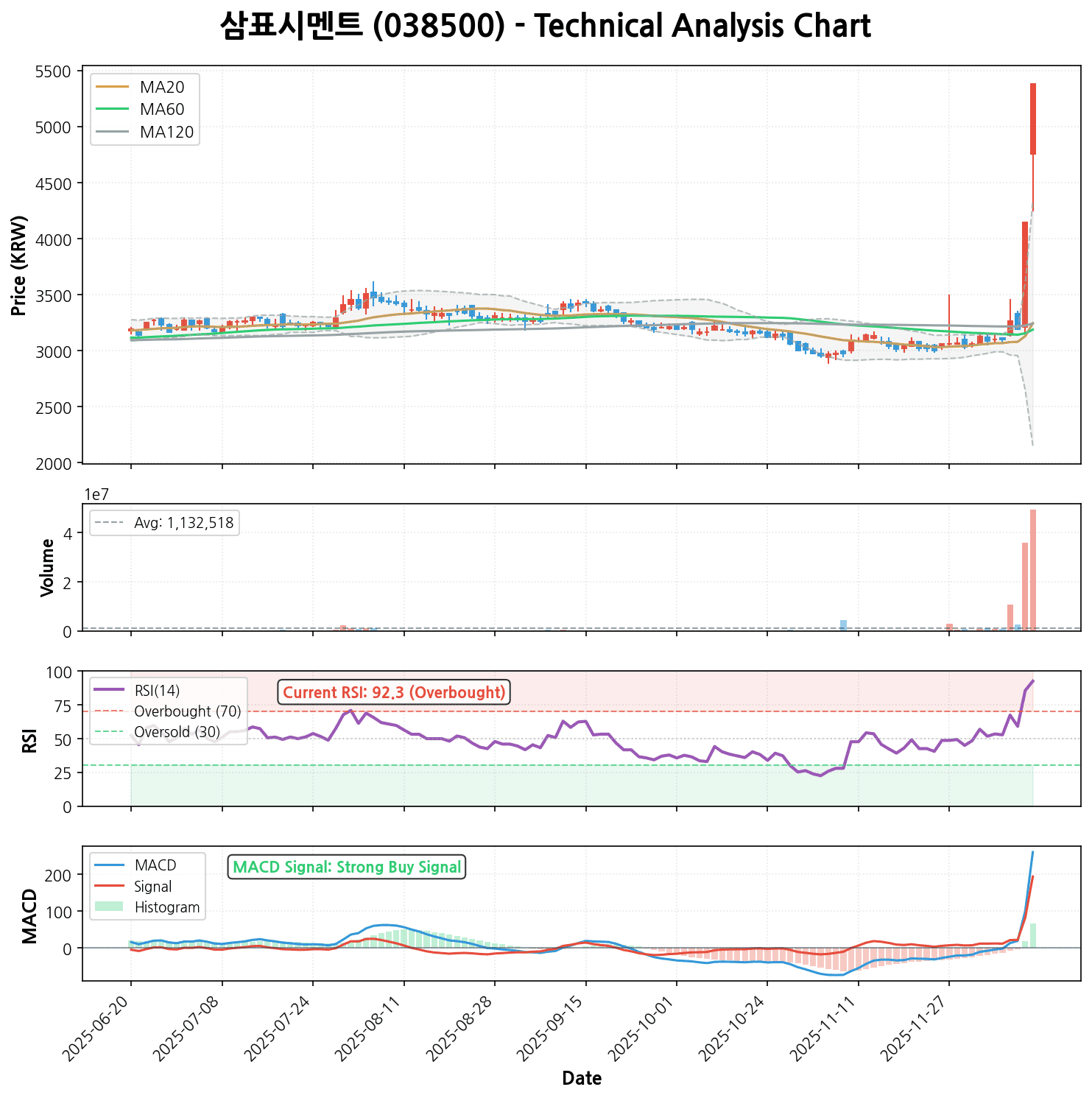1092x1098 pixels.
Task: Select the MA120 legend entry
Action: pos(166,133)
